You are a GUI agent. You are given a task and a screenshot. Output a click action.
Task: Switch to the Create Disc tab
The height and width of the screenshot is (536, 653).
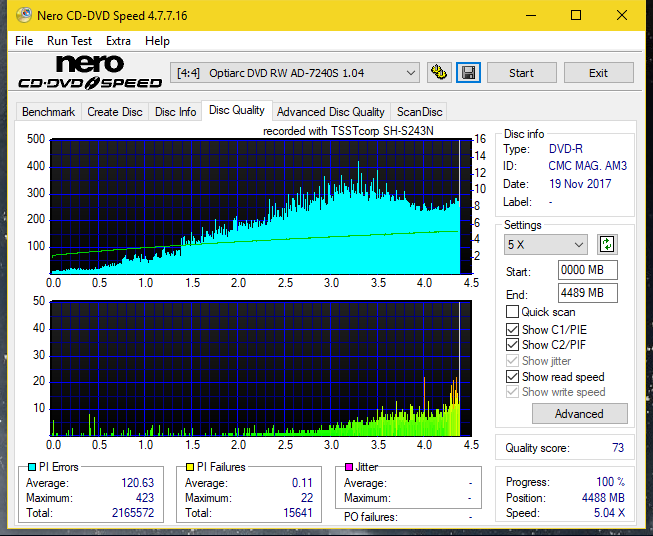tap(115, 112)
